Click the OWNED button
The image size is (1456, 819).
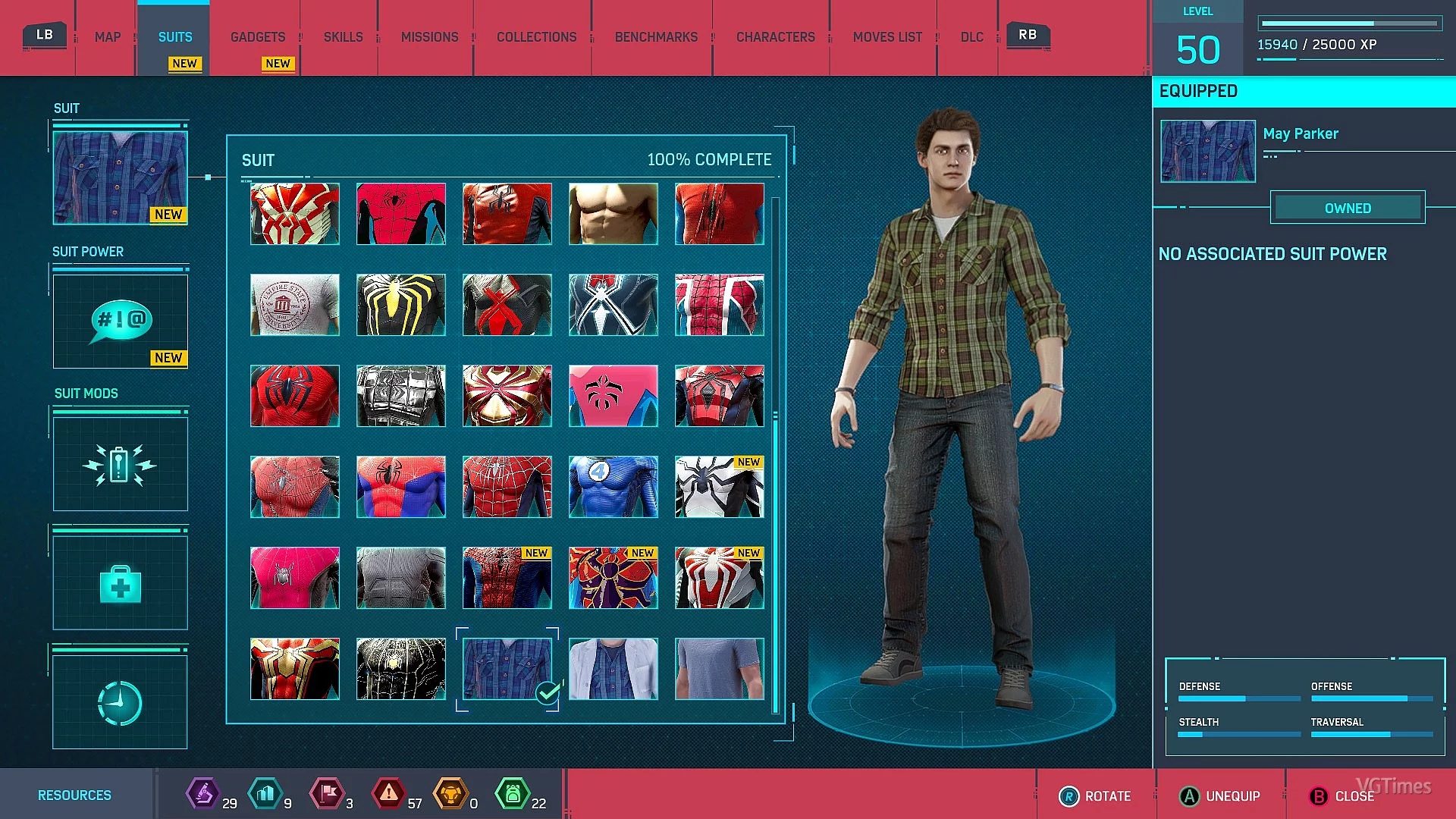click(x=1348, y=208)
